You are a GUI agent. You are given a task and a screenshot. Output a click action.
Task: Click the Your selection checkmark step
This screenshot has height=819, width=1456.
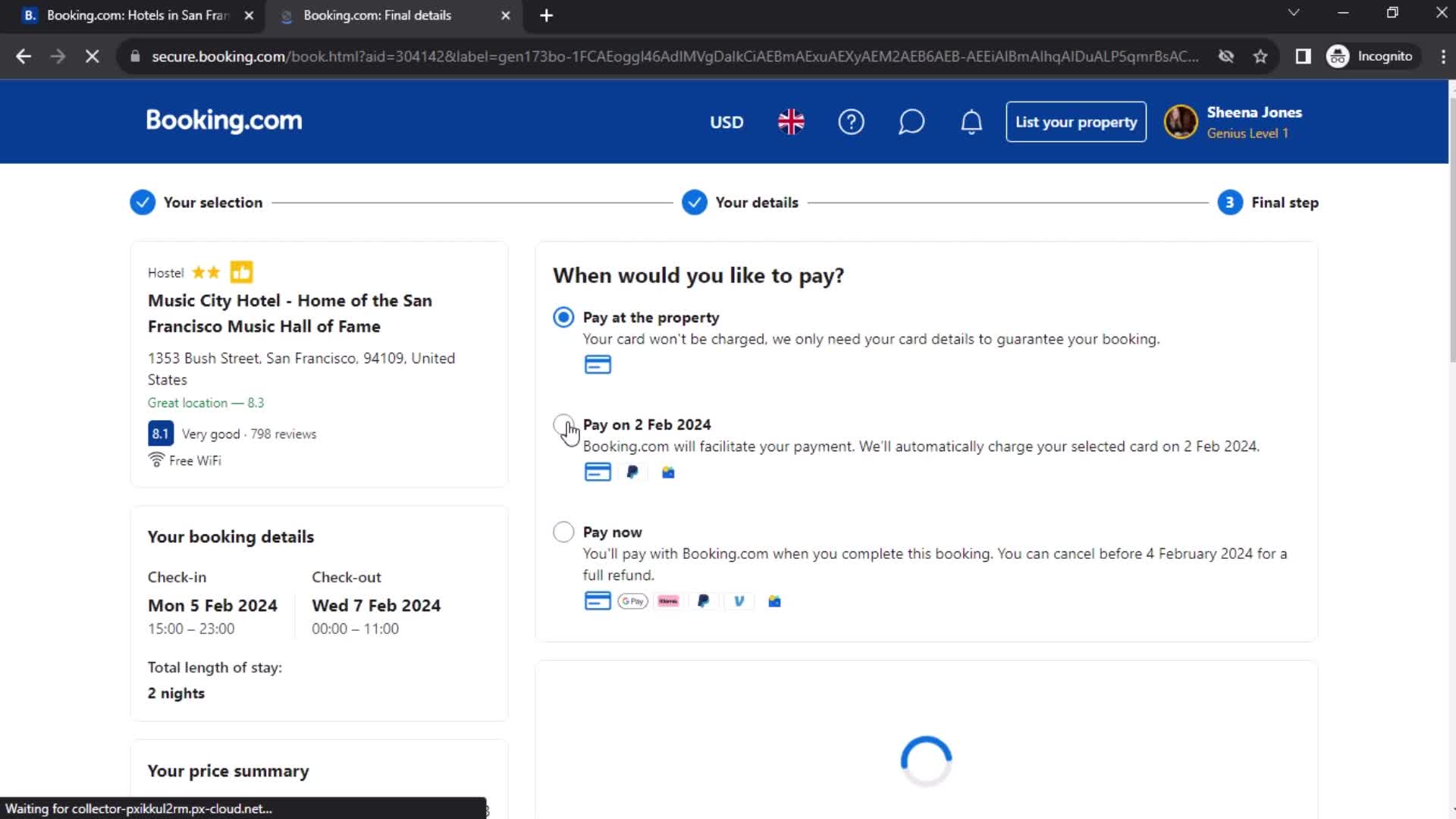[143, 202]
